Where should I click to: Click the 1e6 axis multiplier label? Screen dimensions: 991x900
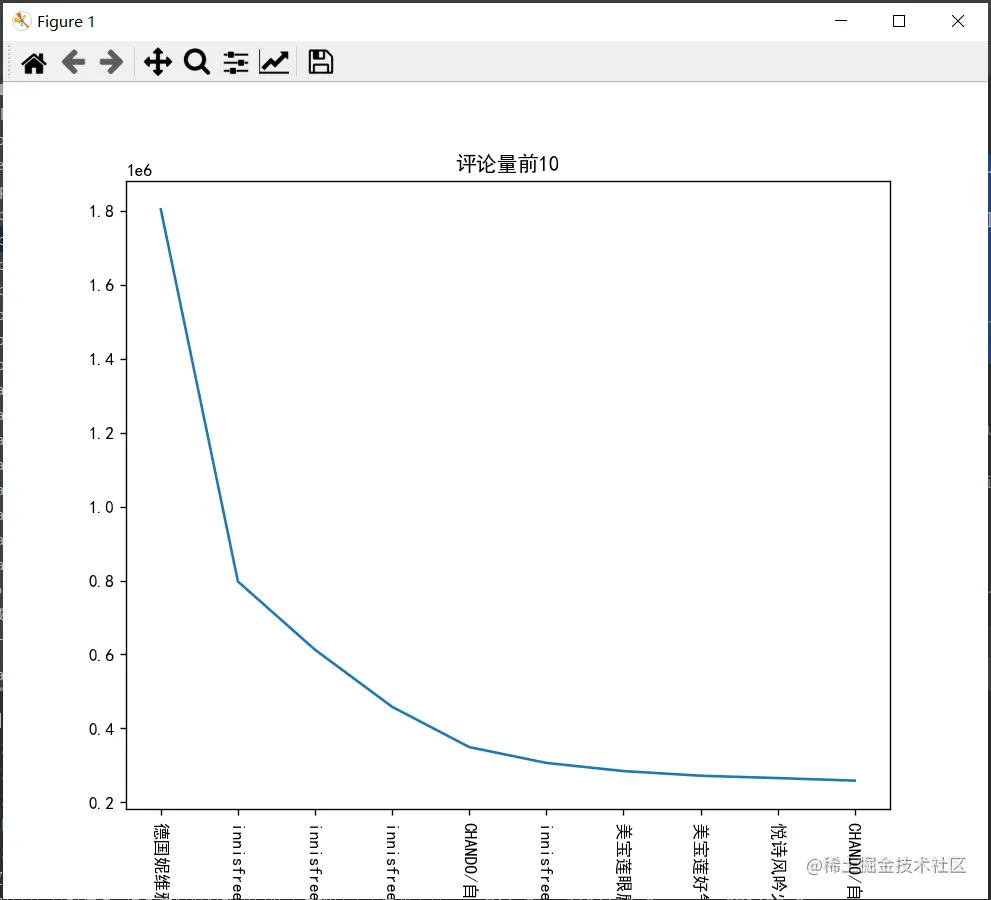(x=140, y=171)
